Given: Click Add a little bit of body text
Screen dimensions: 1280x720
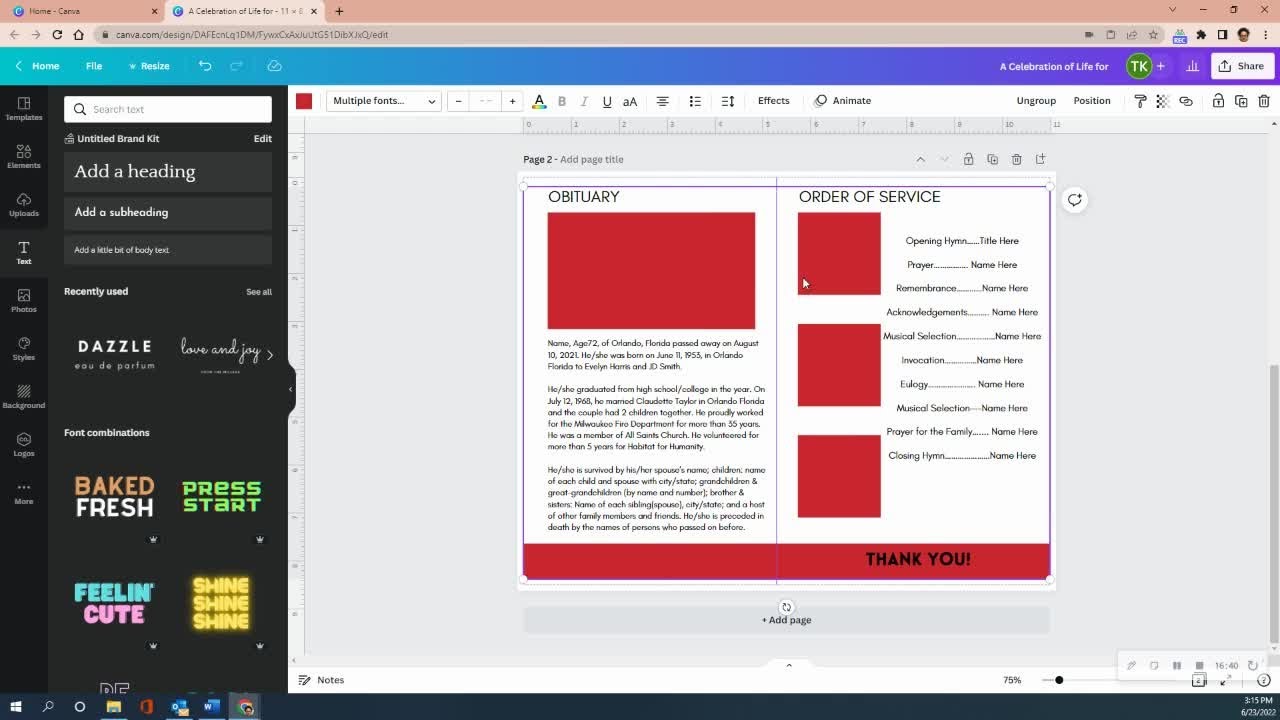Looking at the screenshot, I should 168,250.
